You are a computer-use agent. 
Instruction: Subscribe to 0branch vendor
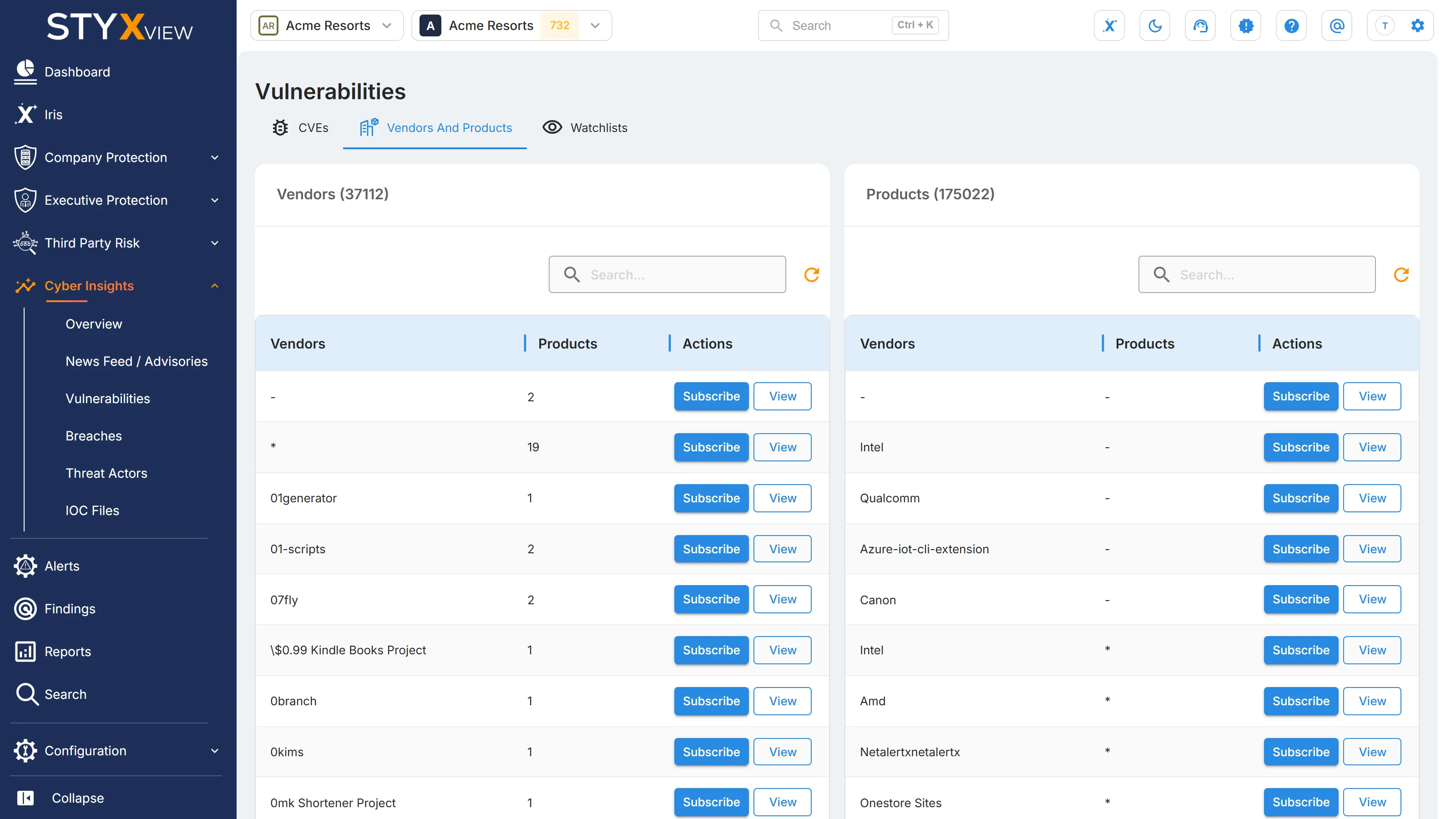[x=711, y=701]
